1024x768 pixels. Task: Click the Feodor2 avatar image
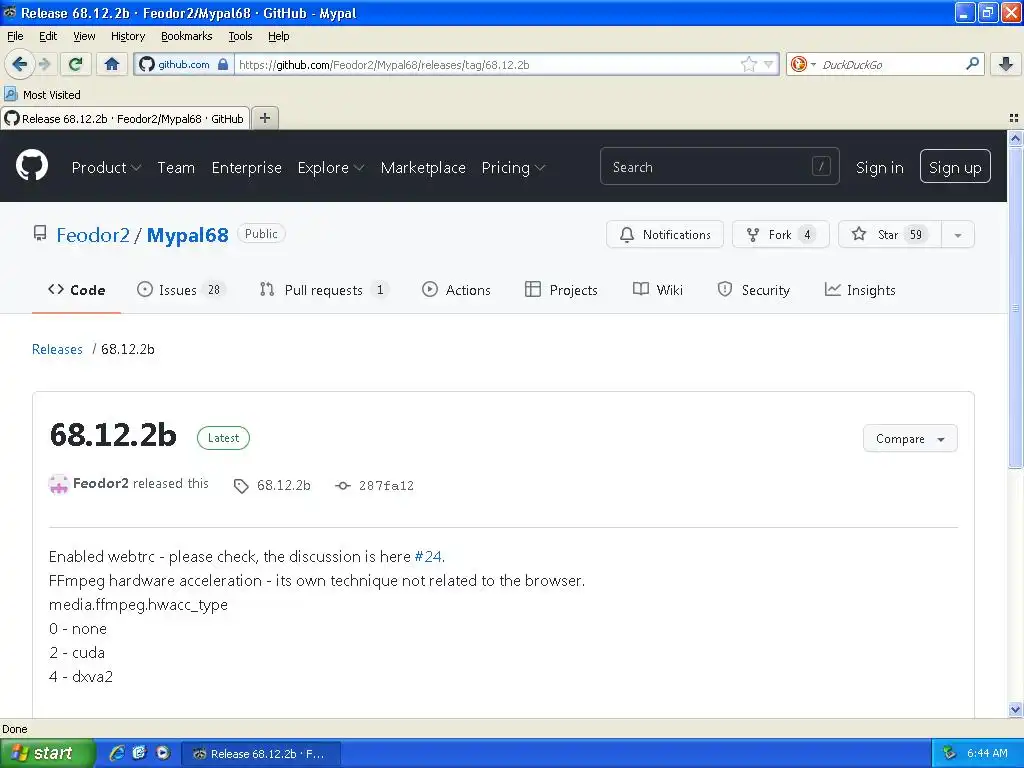59,484
